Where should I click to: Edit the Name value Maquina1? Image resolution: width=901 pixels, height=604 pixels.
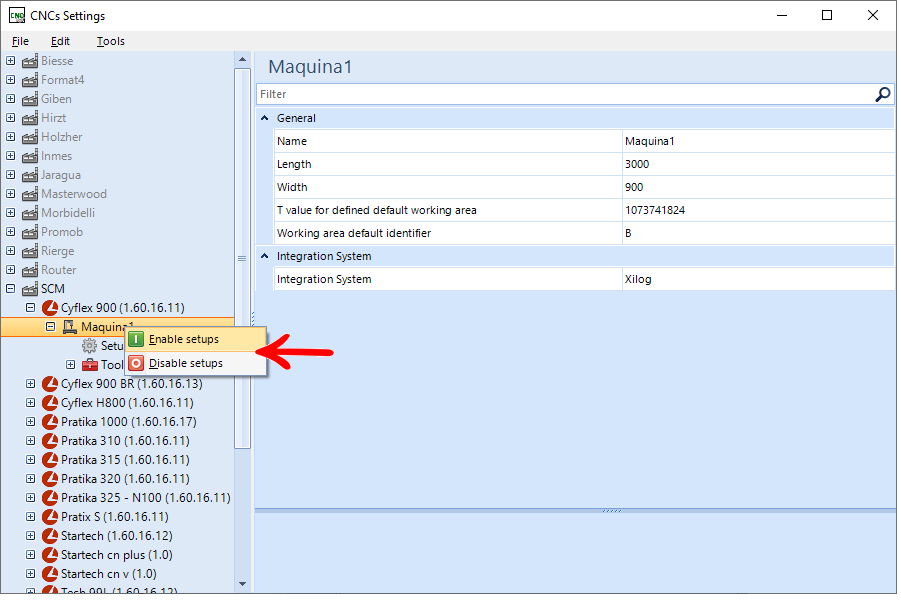[x=758, y=141]
